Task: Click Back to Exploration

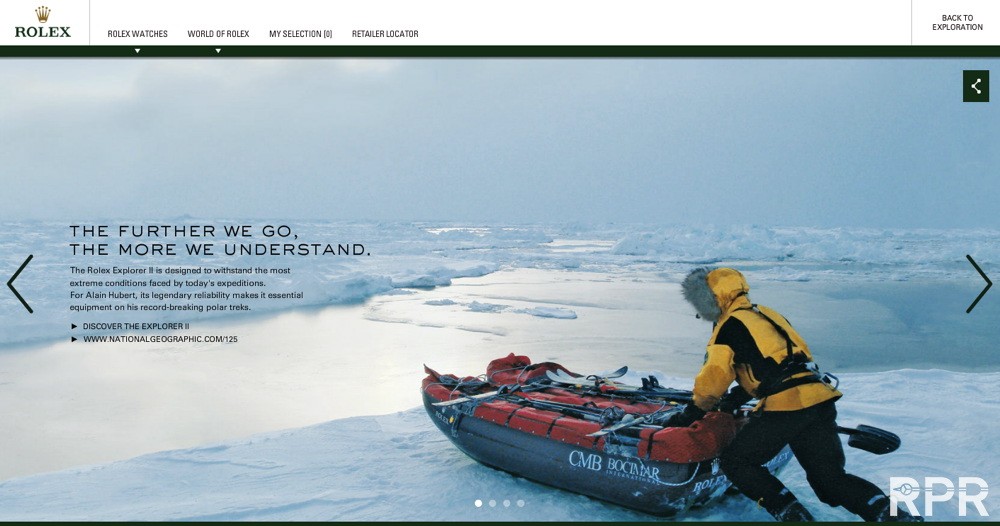Action: point(957,22)
